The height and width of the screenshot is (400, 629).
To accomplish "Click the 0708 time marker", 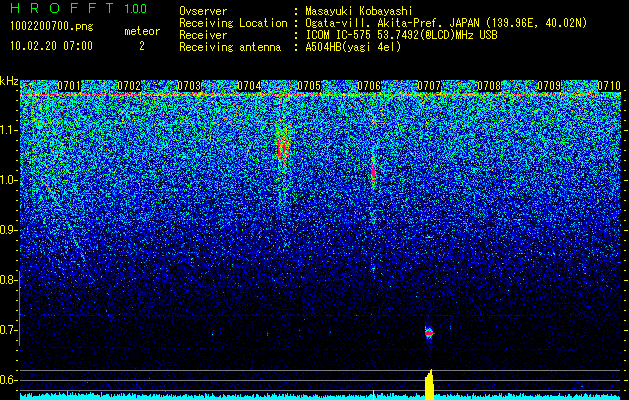I will (489, 86).
